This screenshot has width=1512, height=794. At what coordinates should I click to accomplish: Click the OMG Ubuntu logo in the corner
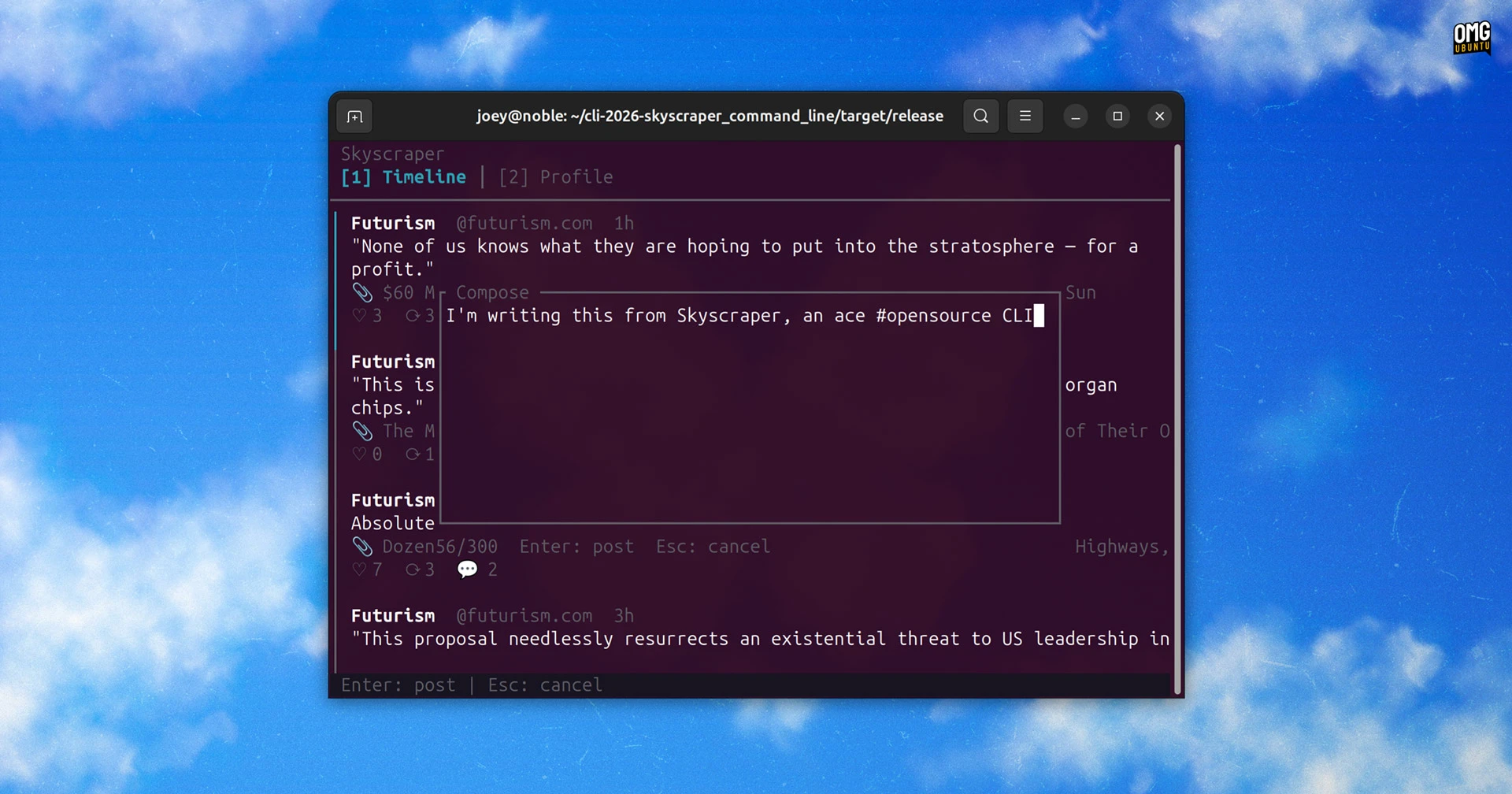click(1471, 38)
